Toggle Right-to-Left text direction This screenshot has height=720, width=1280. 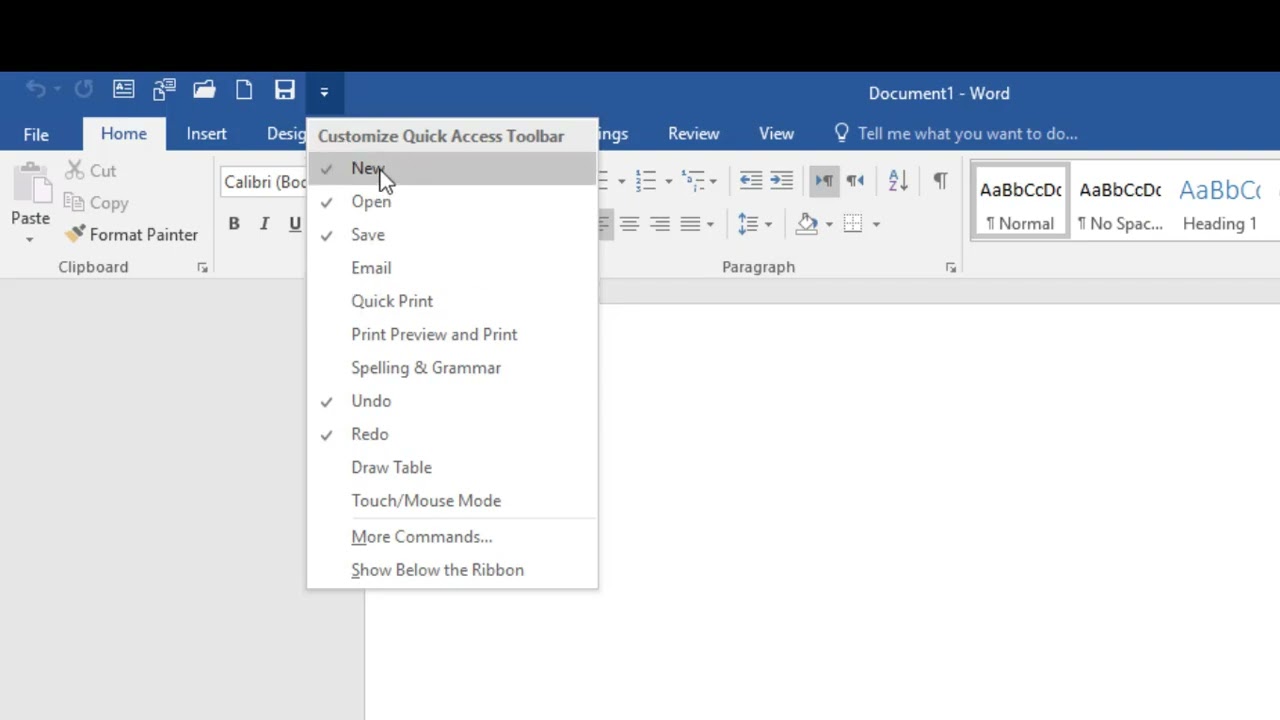(855, 181)
